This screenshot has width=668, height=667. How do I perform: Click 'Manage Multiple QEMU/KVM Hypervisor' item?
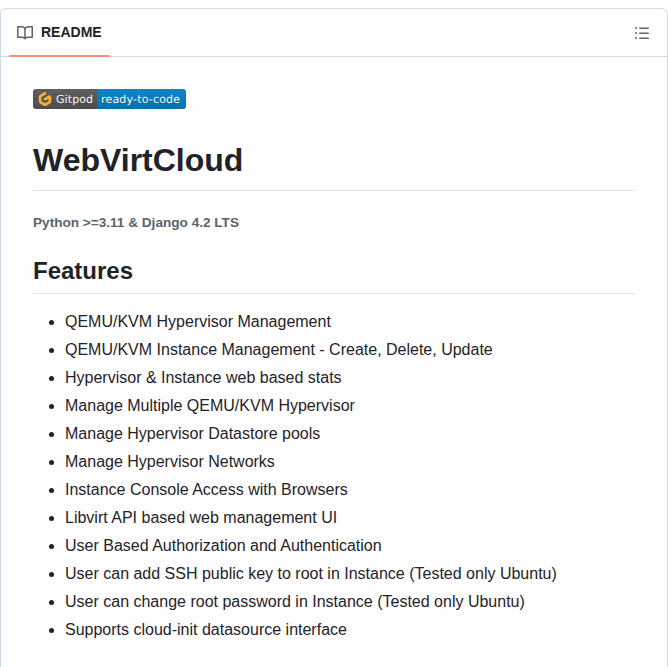pyautogui.click(x=210, y=405)
